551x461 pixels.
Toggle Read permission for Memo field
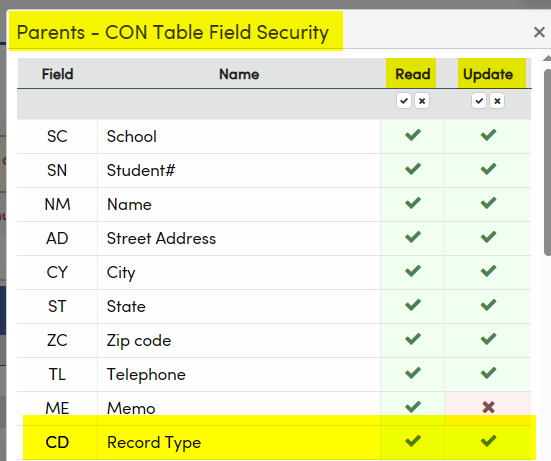click(x=413, y=407)
